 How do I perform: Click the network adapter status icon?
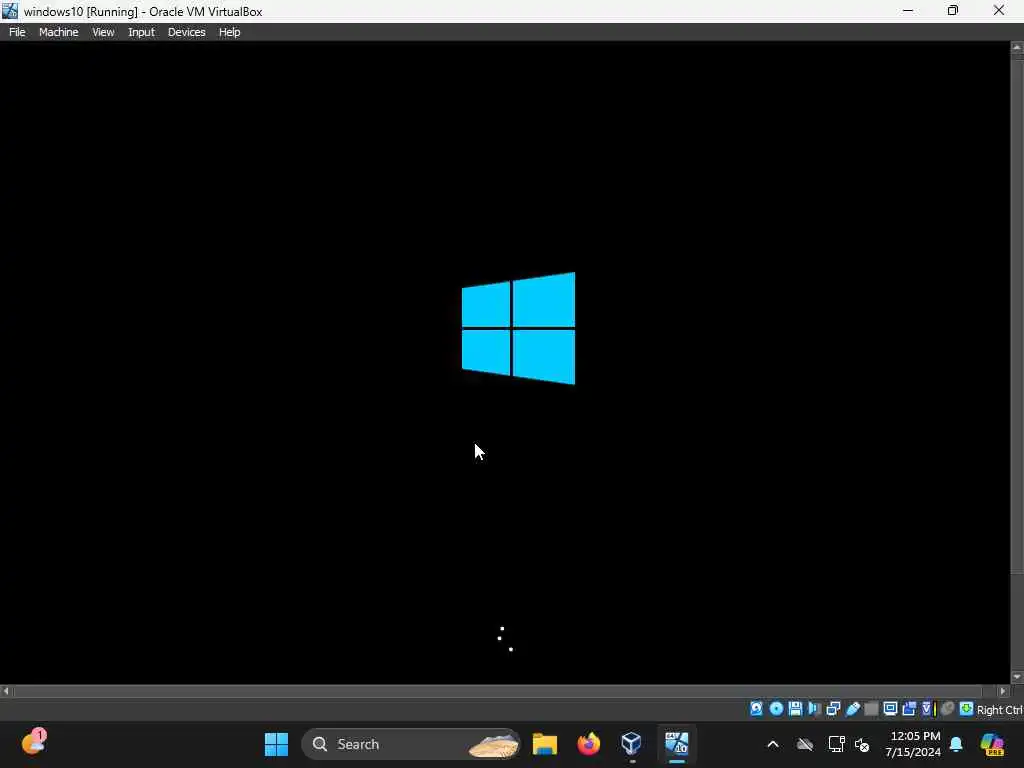pyautogui.click(x=833, y=709)
